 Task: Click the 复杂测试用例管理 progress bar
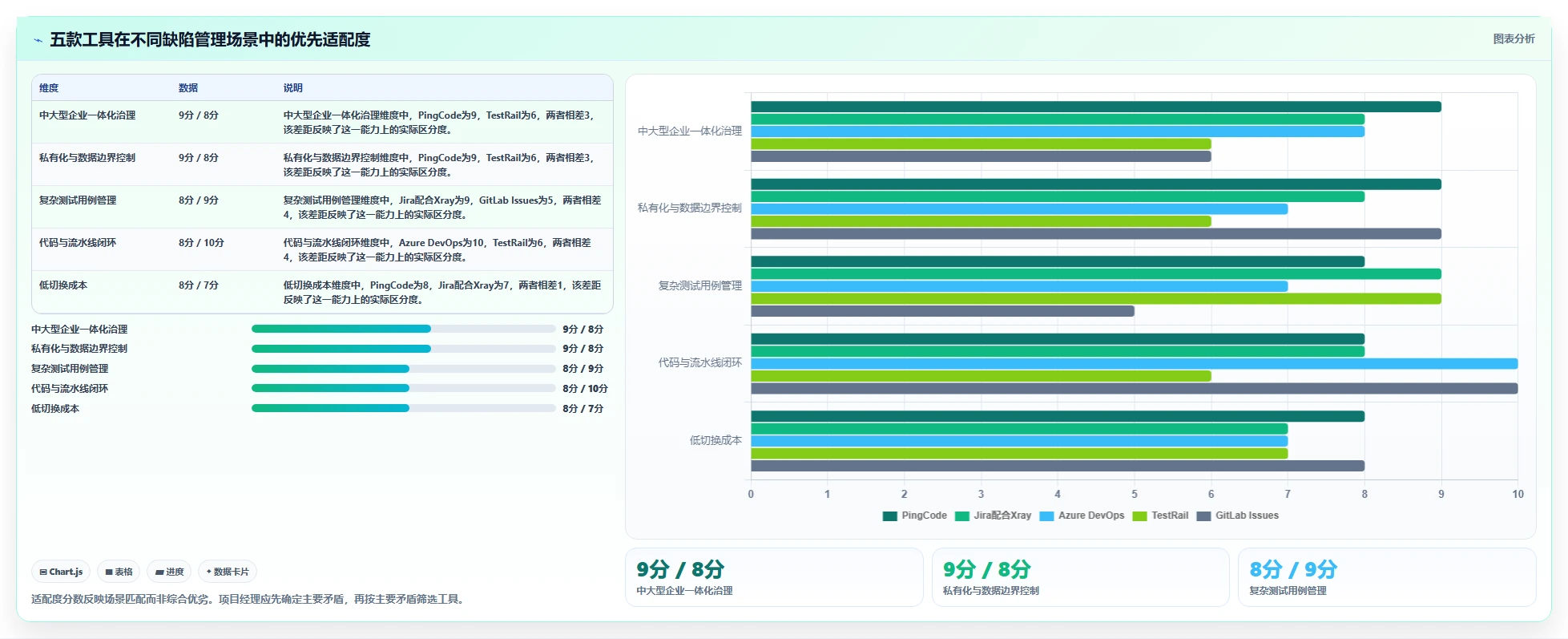[403, 369]
